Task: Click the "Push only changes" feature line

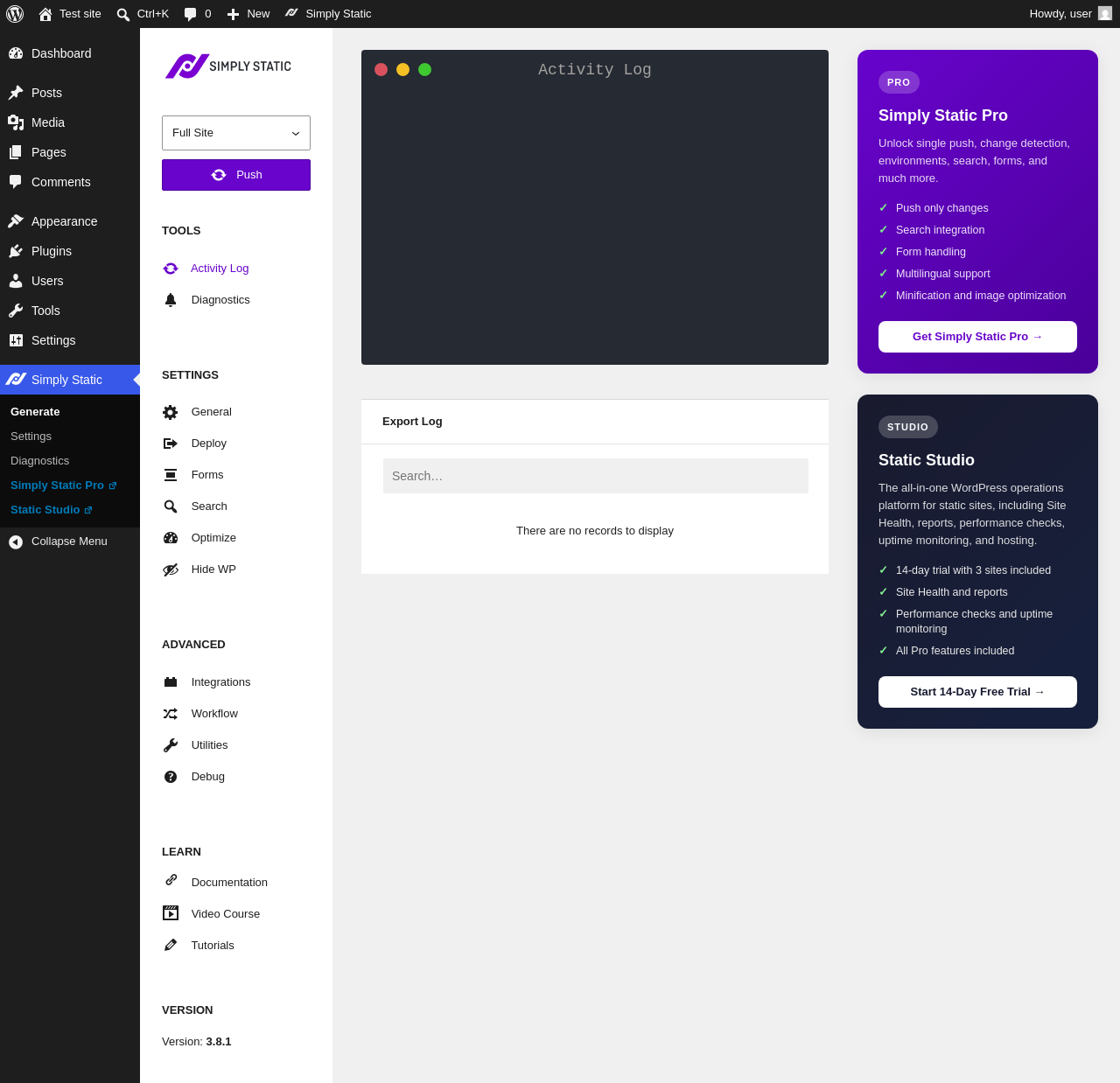Action: point(942,208)
